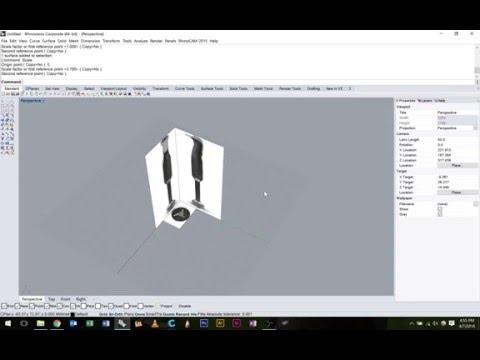Toggle the Tan osnap checkbox
This screenshot has width=480, height=360.
[x=98, y=306]
